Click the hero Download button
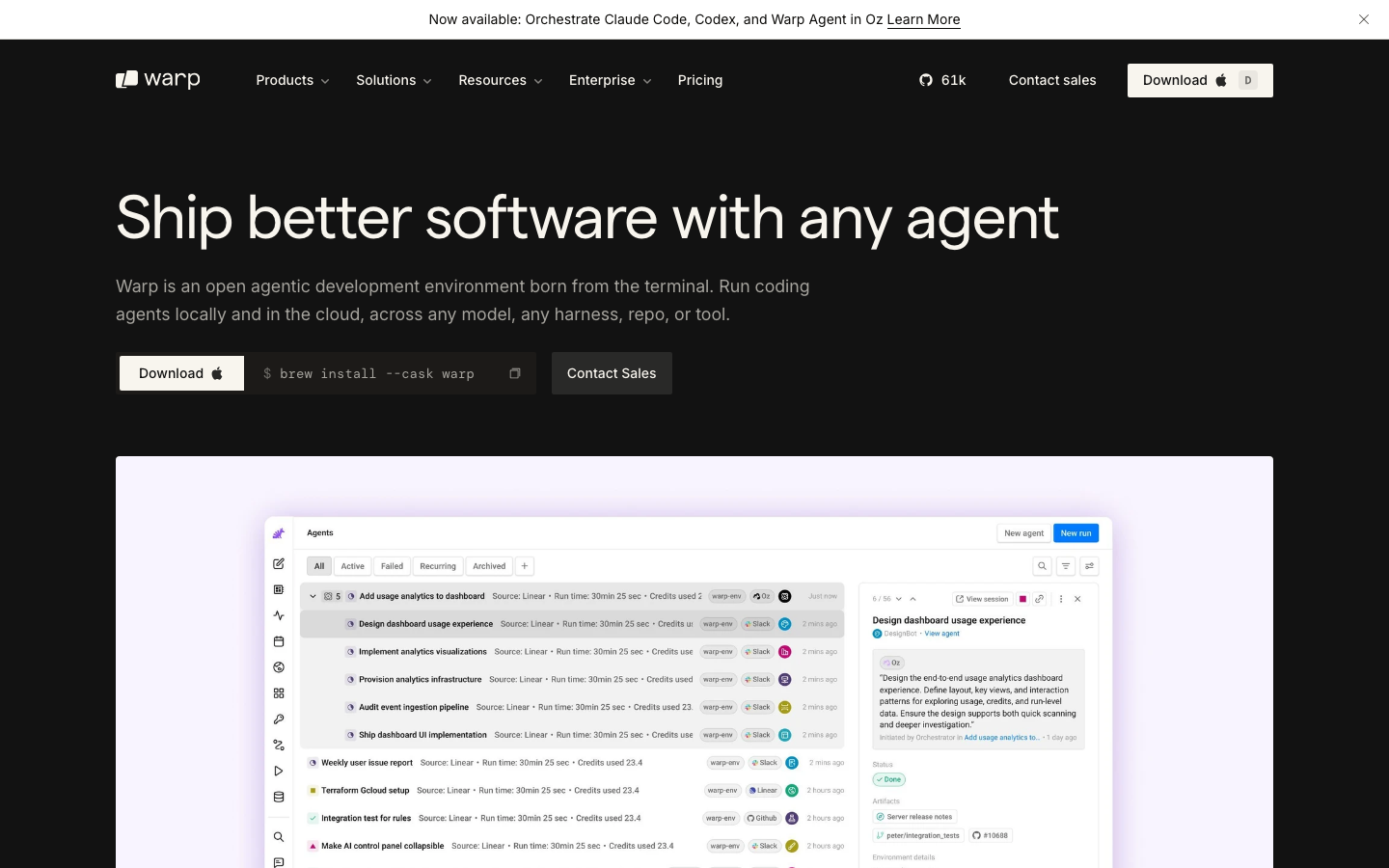This screenshot has width=1389, height=868. pos(181,373)
